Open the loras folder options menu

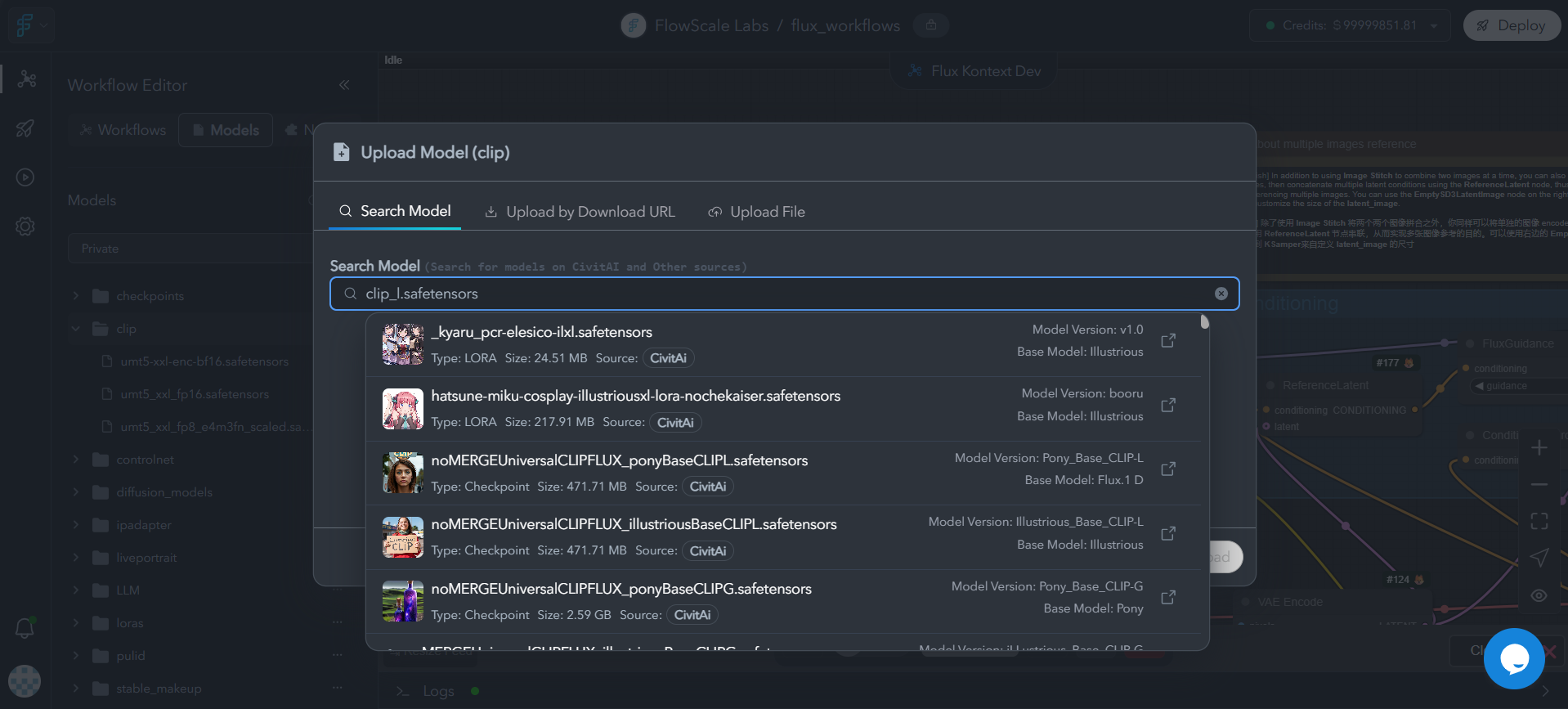338,622
